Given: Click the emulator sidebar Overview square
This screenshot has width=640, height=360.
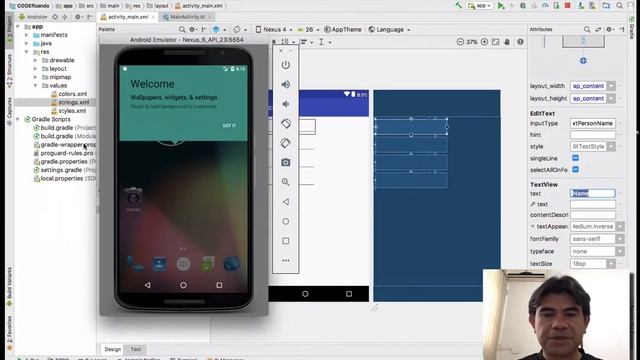Looking at the screenshot, I should coord(286,241).
